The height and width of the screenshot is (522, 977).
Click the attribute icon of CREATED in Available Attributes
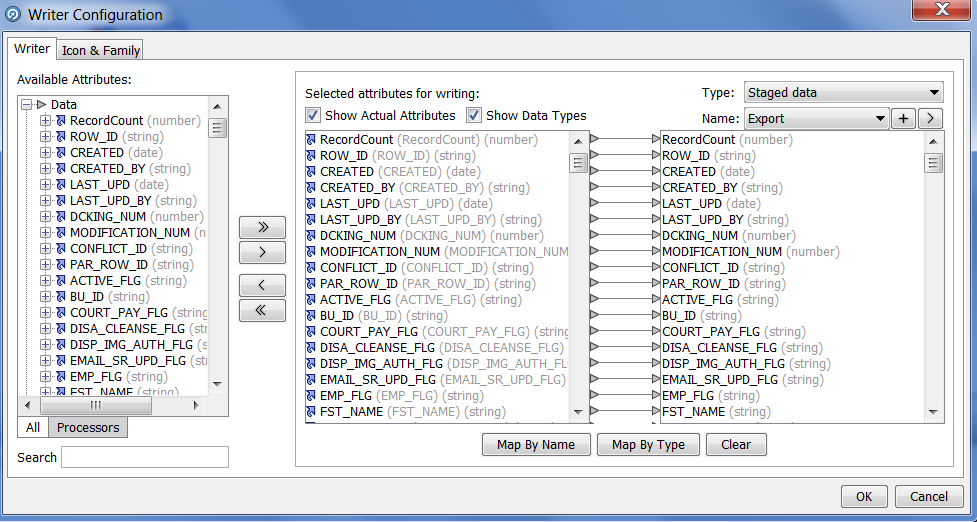tap(61, 153)
